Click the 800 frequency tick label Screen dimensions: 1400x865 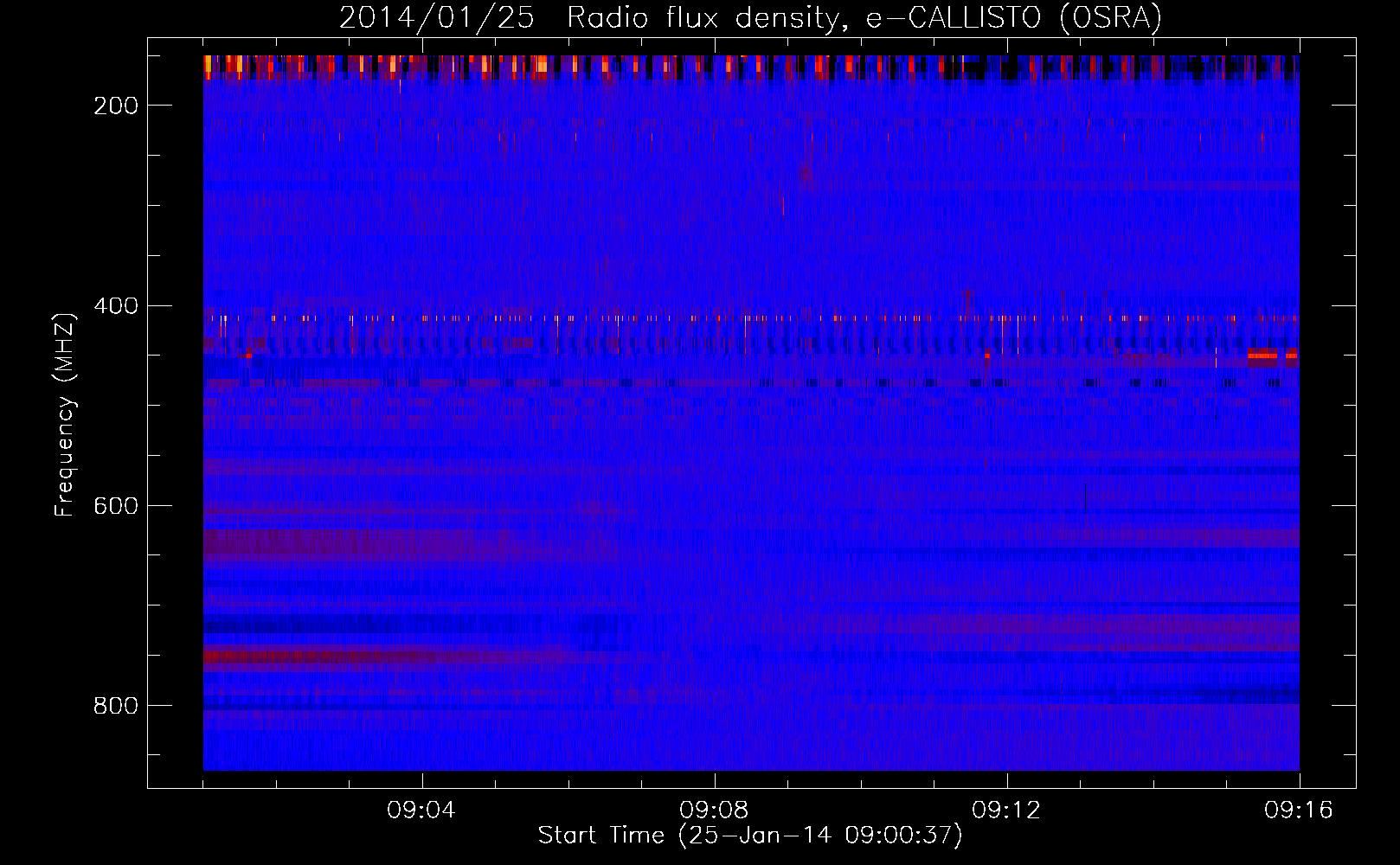(116, 706)
